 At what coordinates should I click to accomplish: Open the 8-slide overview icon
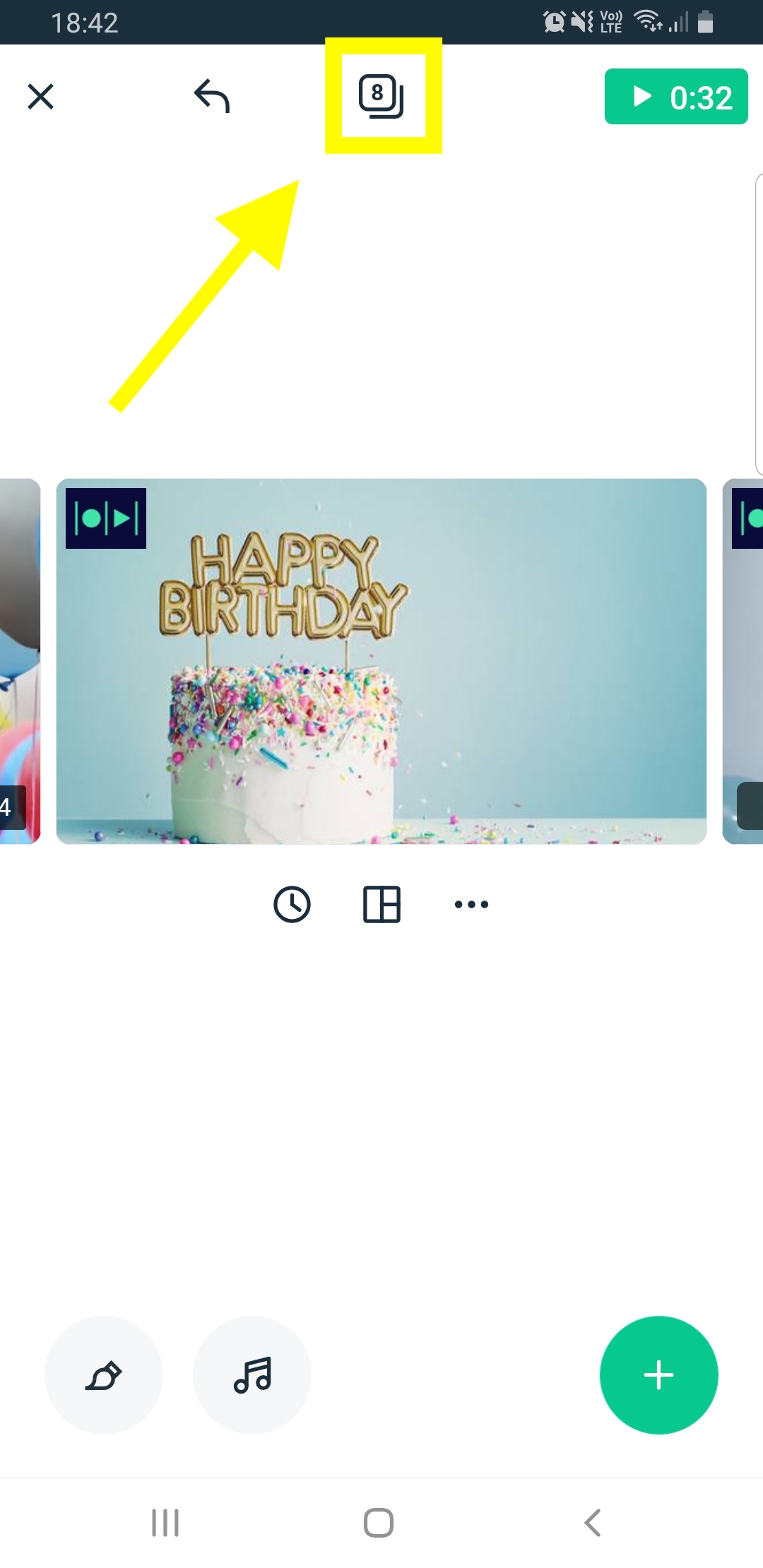tap(381, 96)
